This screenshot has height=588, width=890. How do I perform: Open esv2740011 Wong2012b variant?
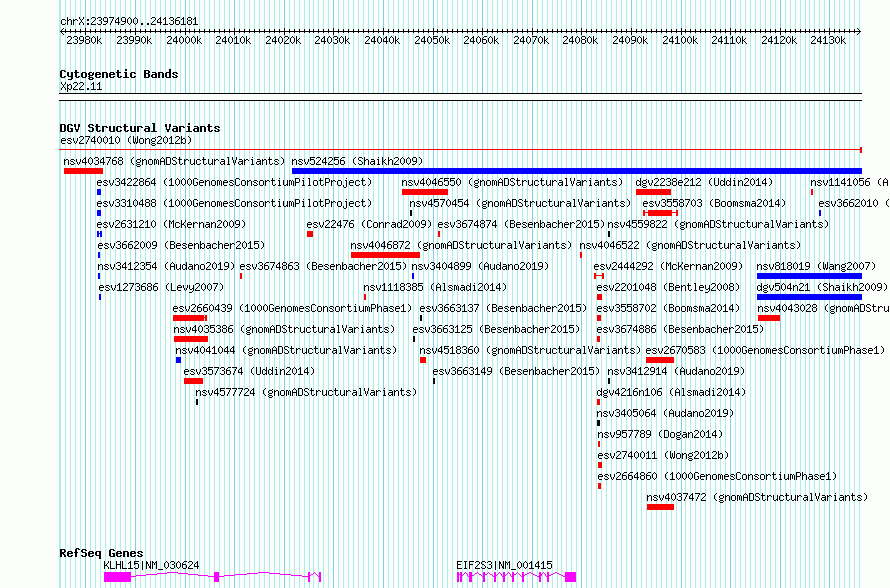[664, 455]
